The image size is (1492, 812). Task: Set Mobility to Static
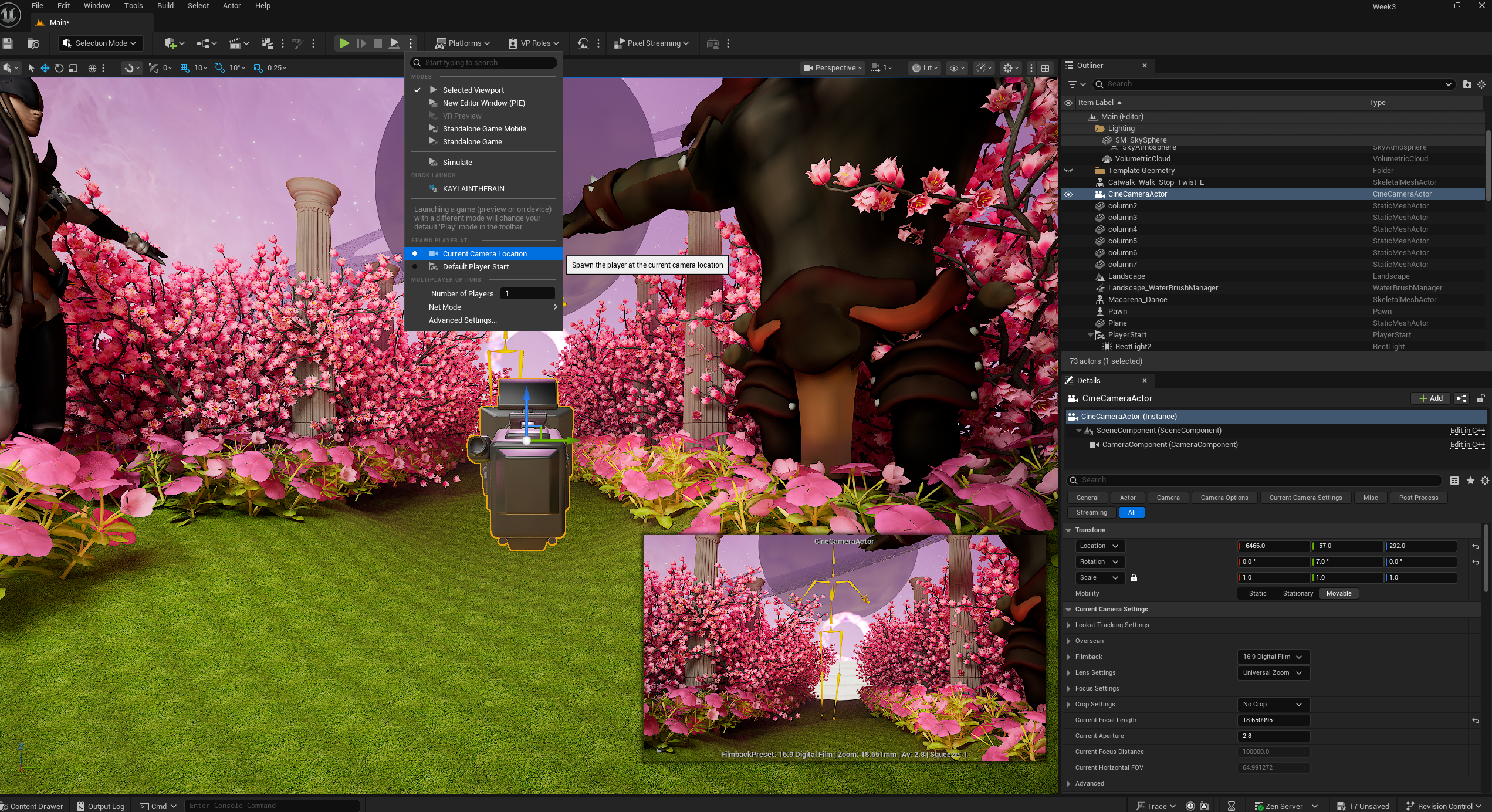click(x=1257, y=594)
